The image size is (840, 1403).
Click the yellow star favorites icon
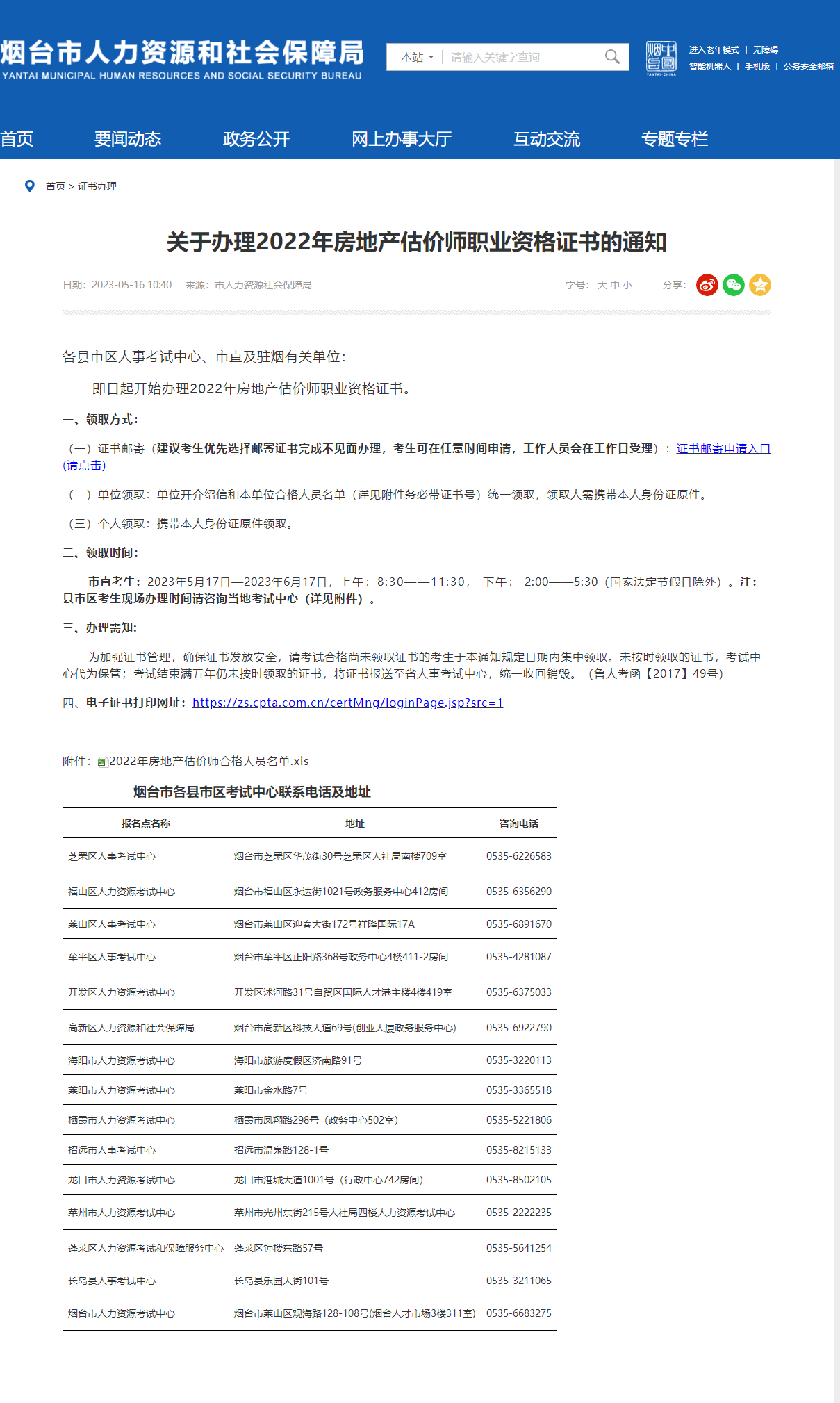click(759, 285)
